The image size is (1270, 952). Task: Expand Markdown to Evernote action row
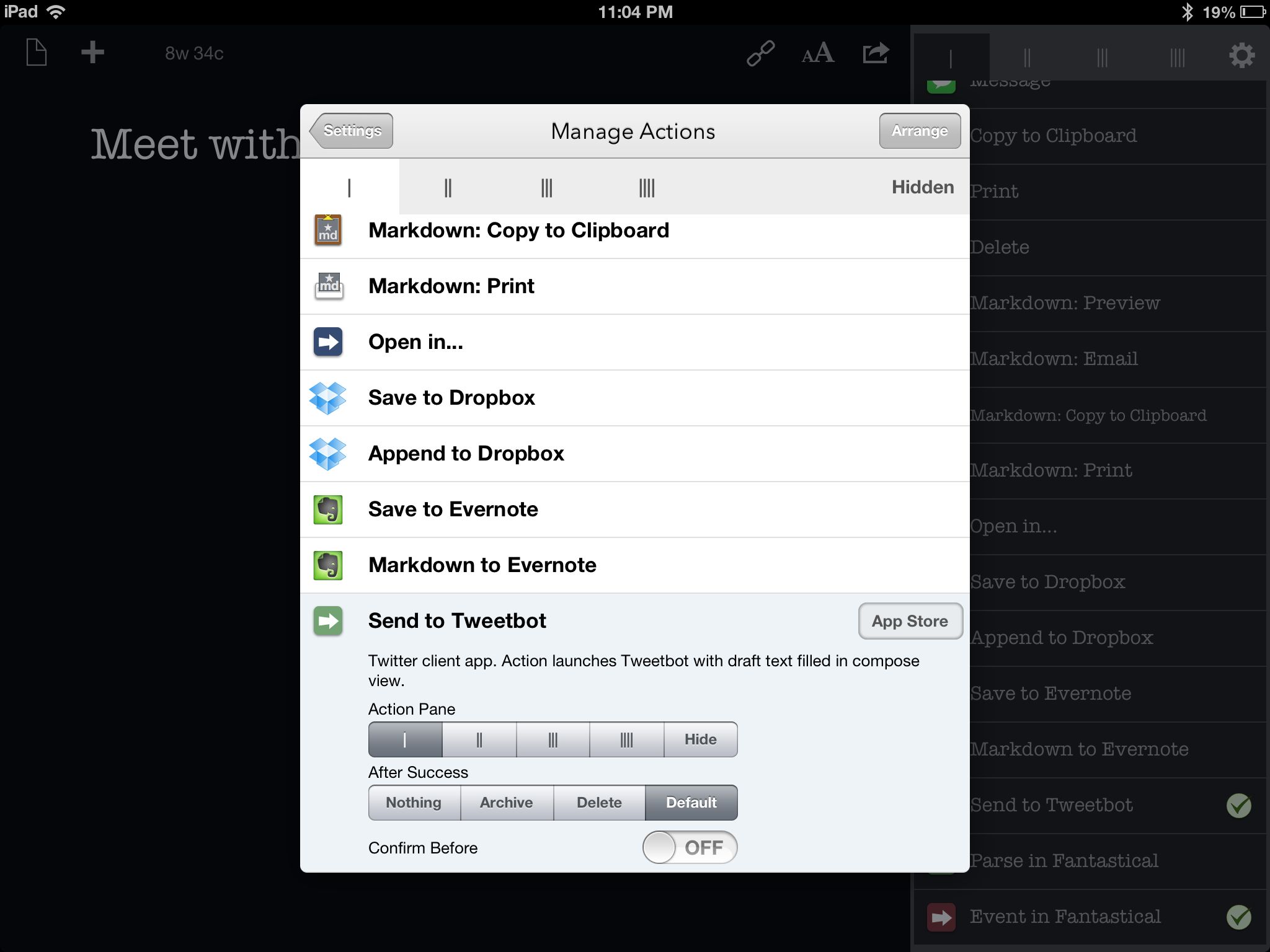pyautogui.click(x=635, y=565)
